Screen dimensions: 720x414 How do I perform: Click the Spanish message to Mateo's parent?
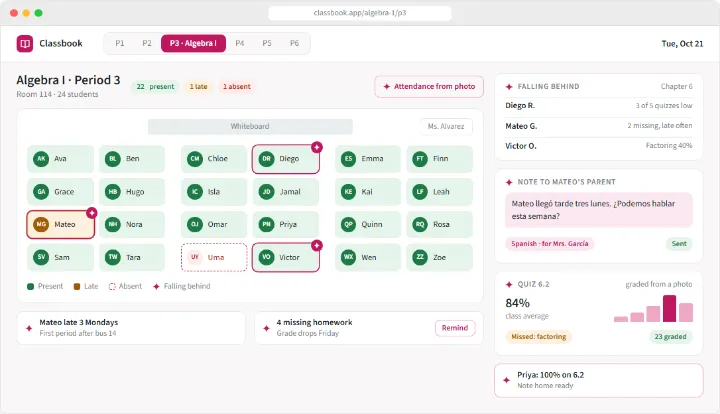[598, 210]
